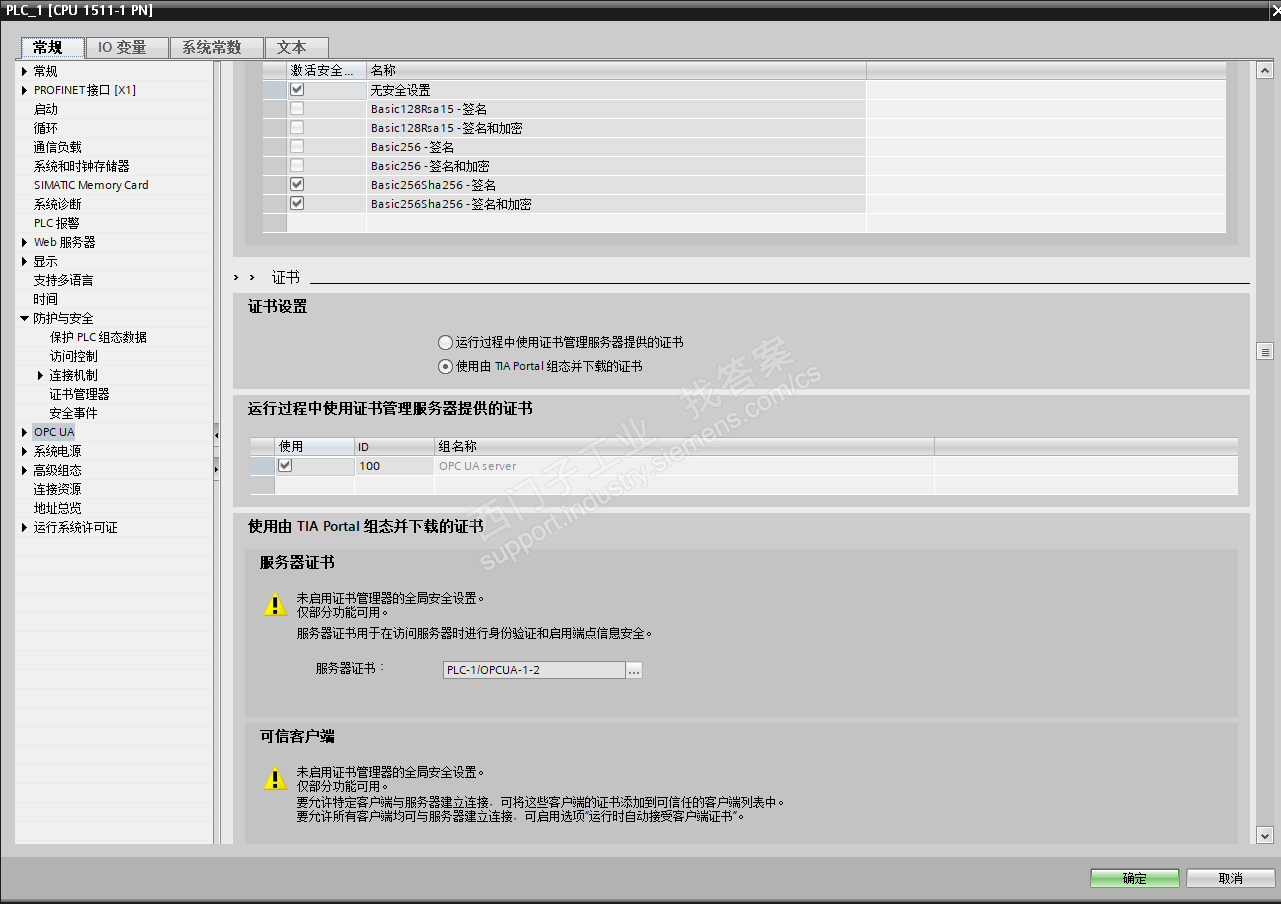This screenshot has height=904, width=1281.
Task: Click the 名称 column header in the security policy table
Action: pyautogui.click(x=616, y=70)
